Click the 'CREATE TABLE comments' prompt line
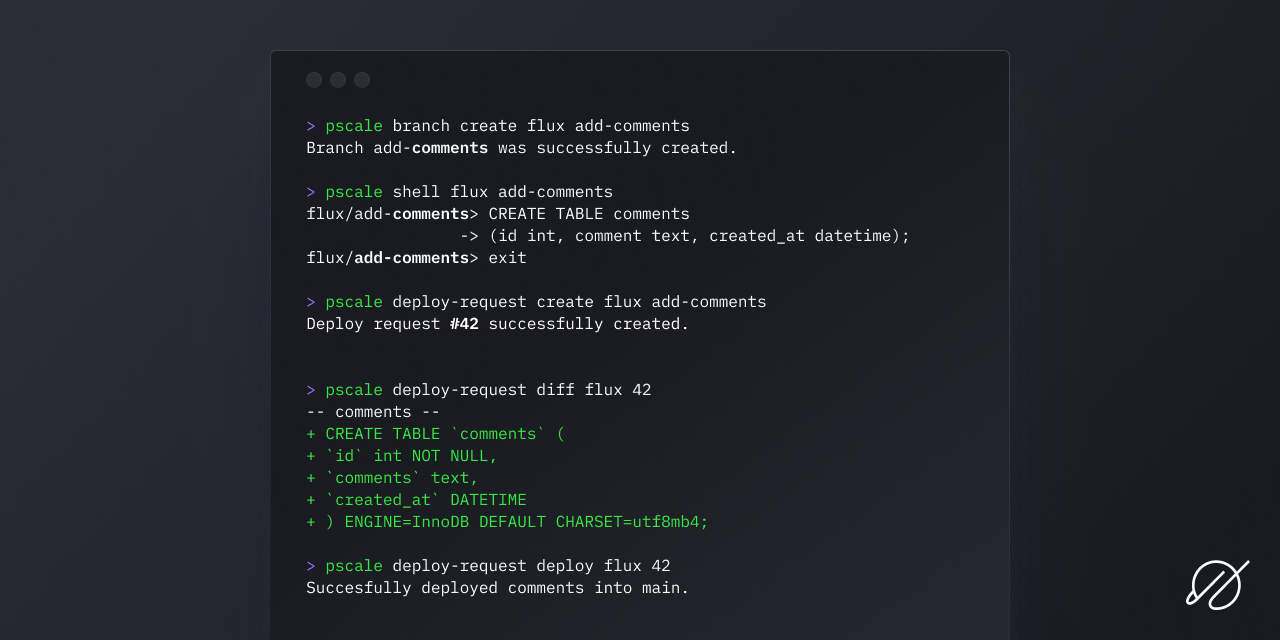Screen dimensions: 1280x640 [498, 214]
